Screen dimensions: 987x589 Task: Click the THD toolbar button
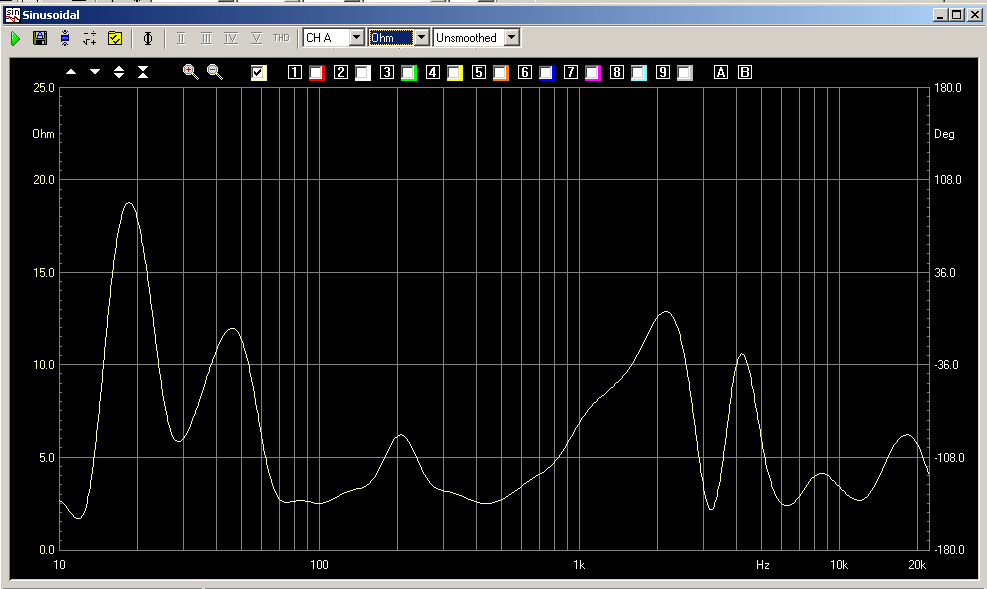click(x=281, y=38)
